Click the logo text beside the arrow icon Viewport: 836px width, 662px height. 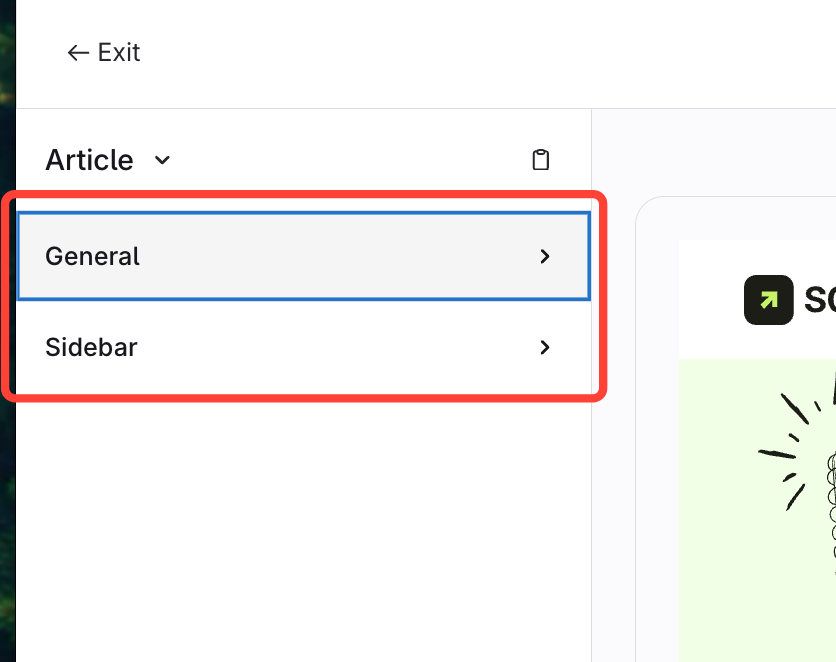[820, 300]
